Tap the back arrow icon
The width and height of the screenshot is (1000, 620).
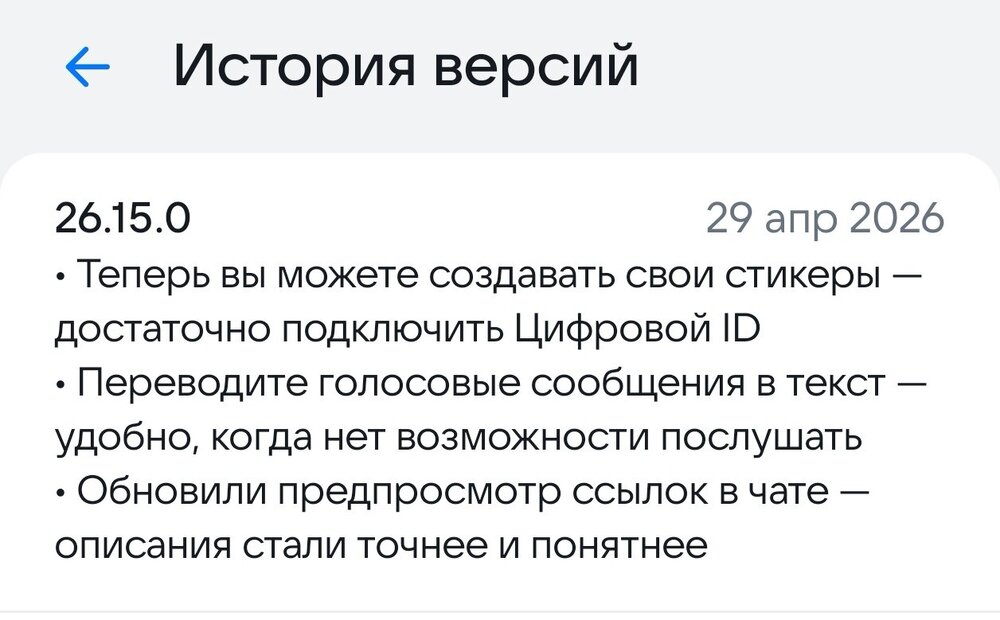[88, 67]
